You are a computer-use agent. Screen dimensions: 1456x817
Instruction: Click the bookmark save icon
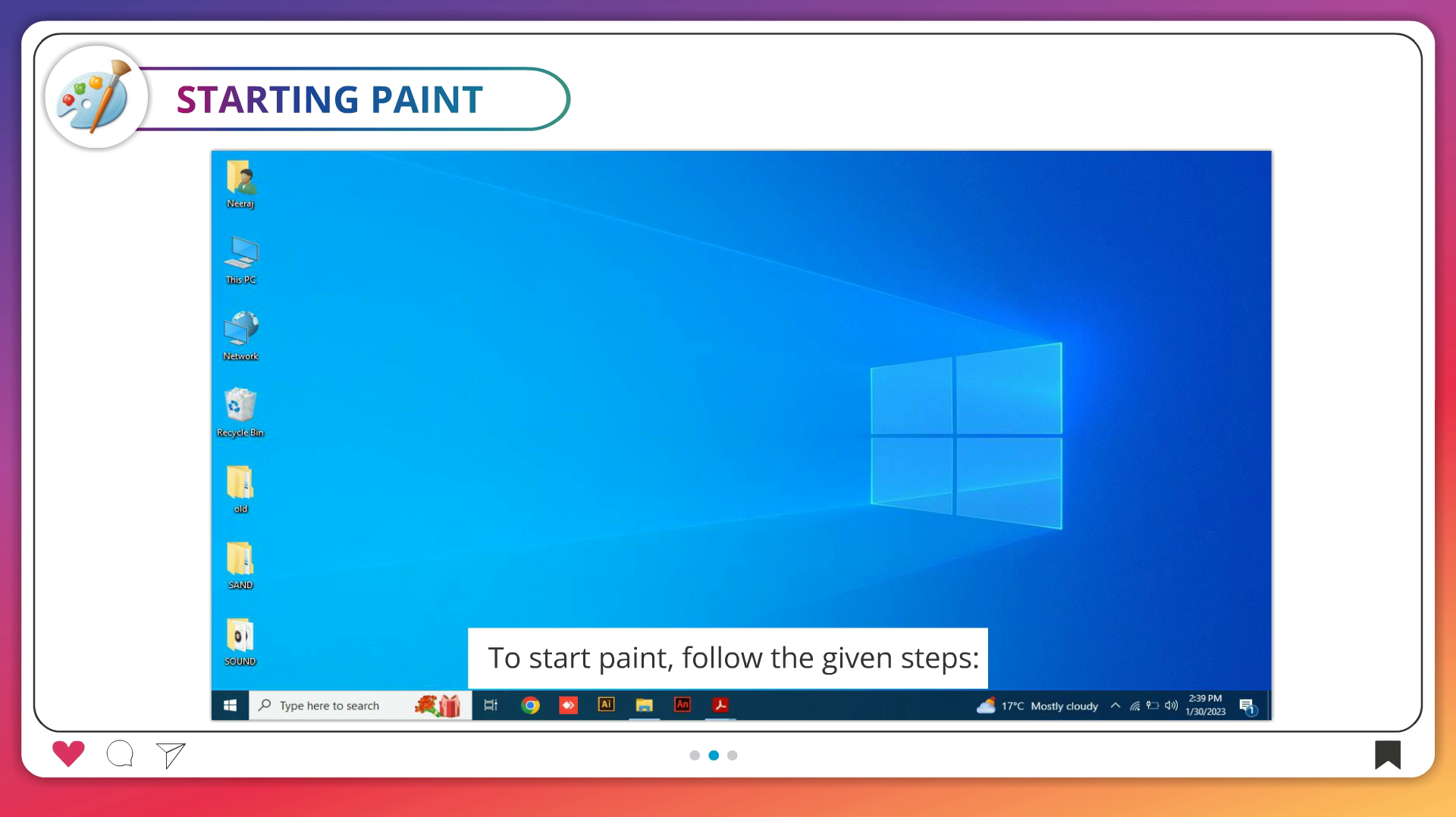[1387, 755]
